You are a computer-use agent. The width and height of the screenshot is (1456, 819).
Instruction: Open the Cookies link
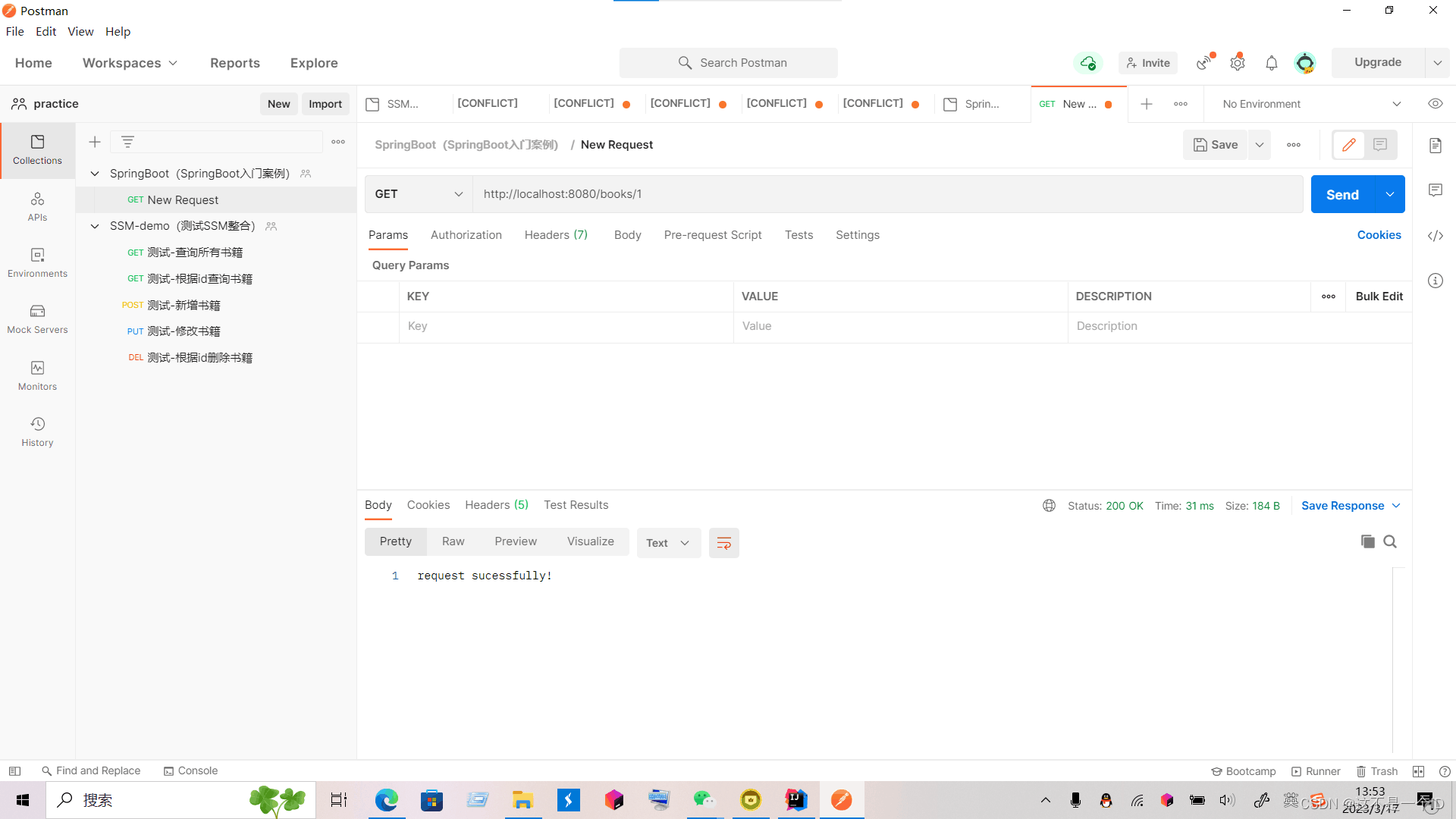tap(1379, 235)
